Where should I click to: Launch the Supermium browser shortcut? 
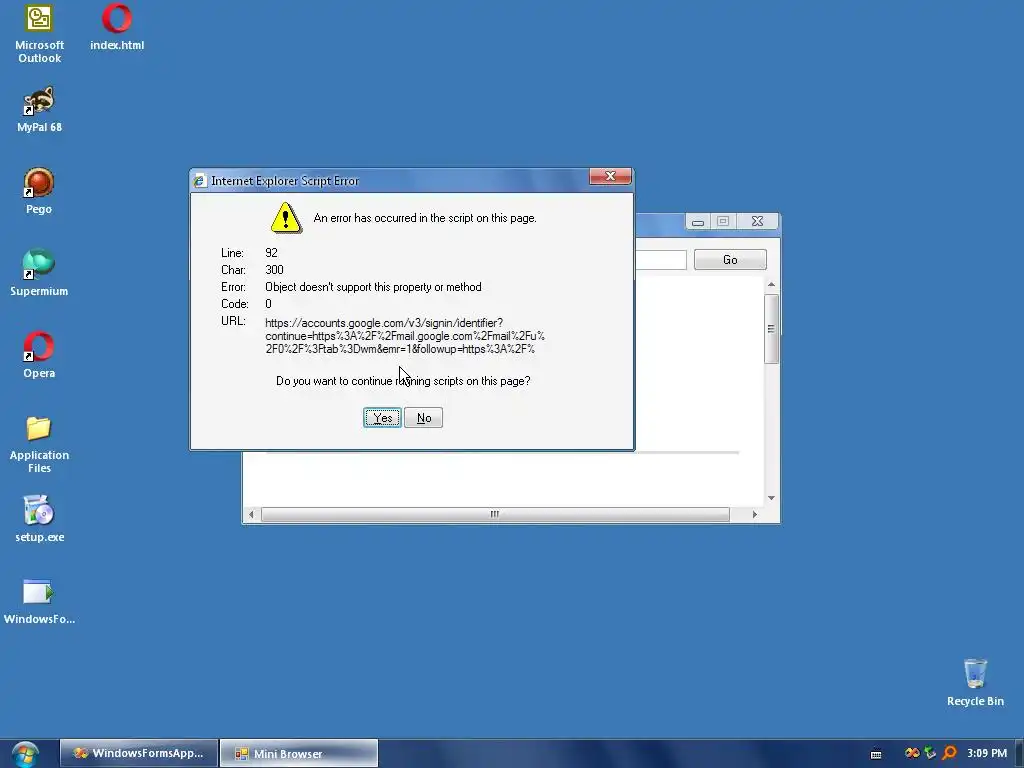point(39,273)
